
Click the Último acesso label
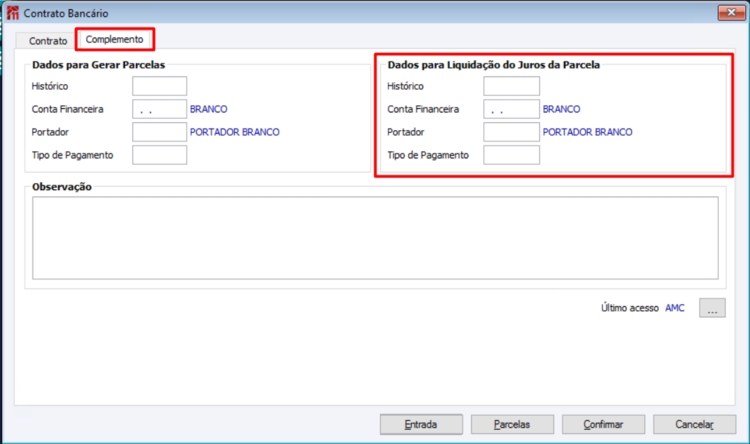[x=629, y=308]
